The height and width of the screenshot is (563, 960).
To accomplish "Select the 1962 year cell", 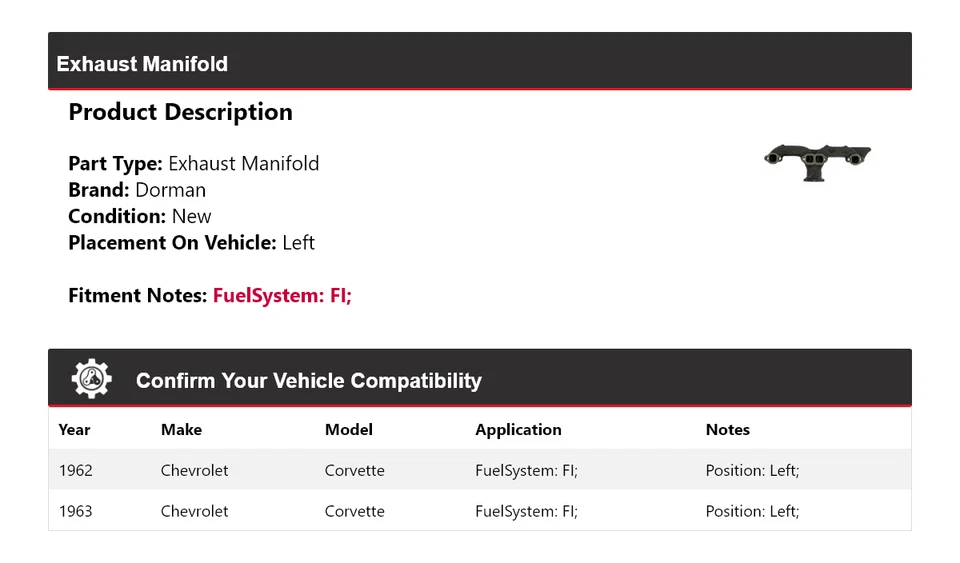I will coord(75,470).
